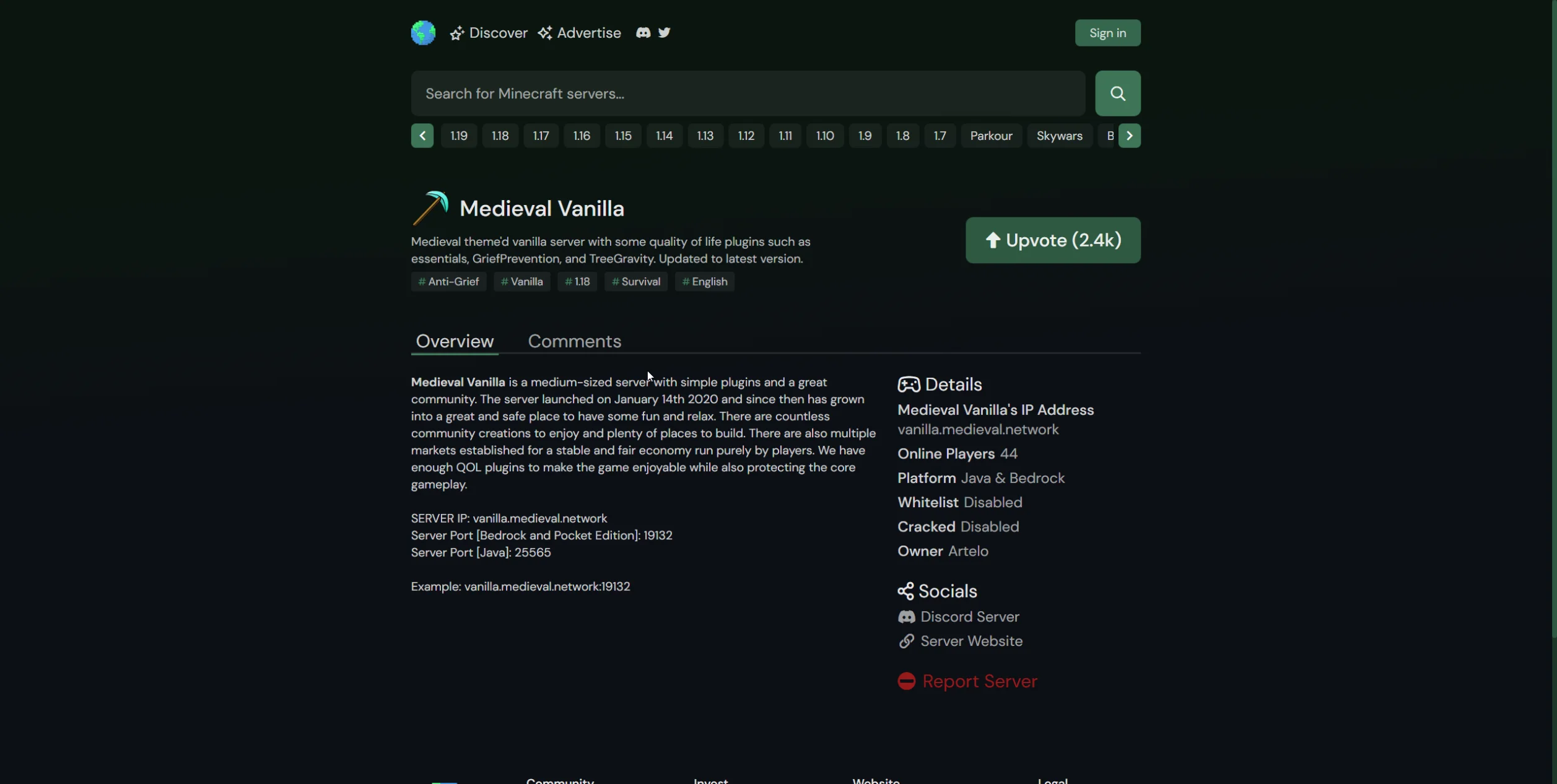Click the Sign in button
The image size is (1557, 784).
click(x=1107, y=33)
